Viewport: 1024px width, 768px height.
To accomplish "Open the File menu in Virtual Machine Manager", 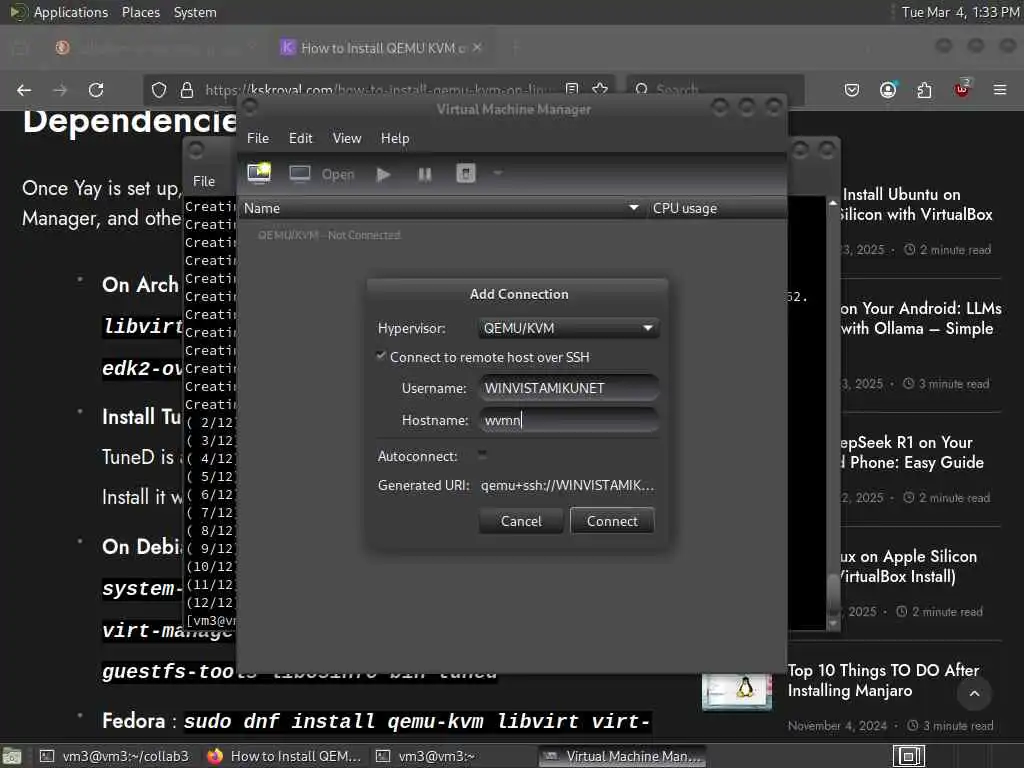I will point(257,138).
